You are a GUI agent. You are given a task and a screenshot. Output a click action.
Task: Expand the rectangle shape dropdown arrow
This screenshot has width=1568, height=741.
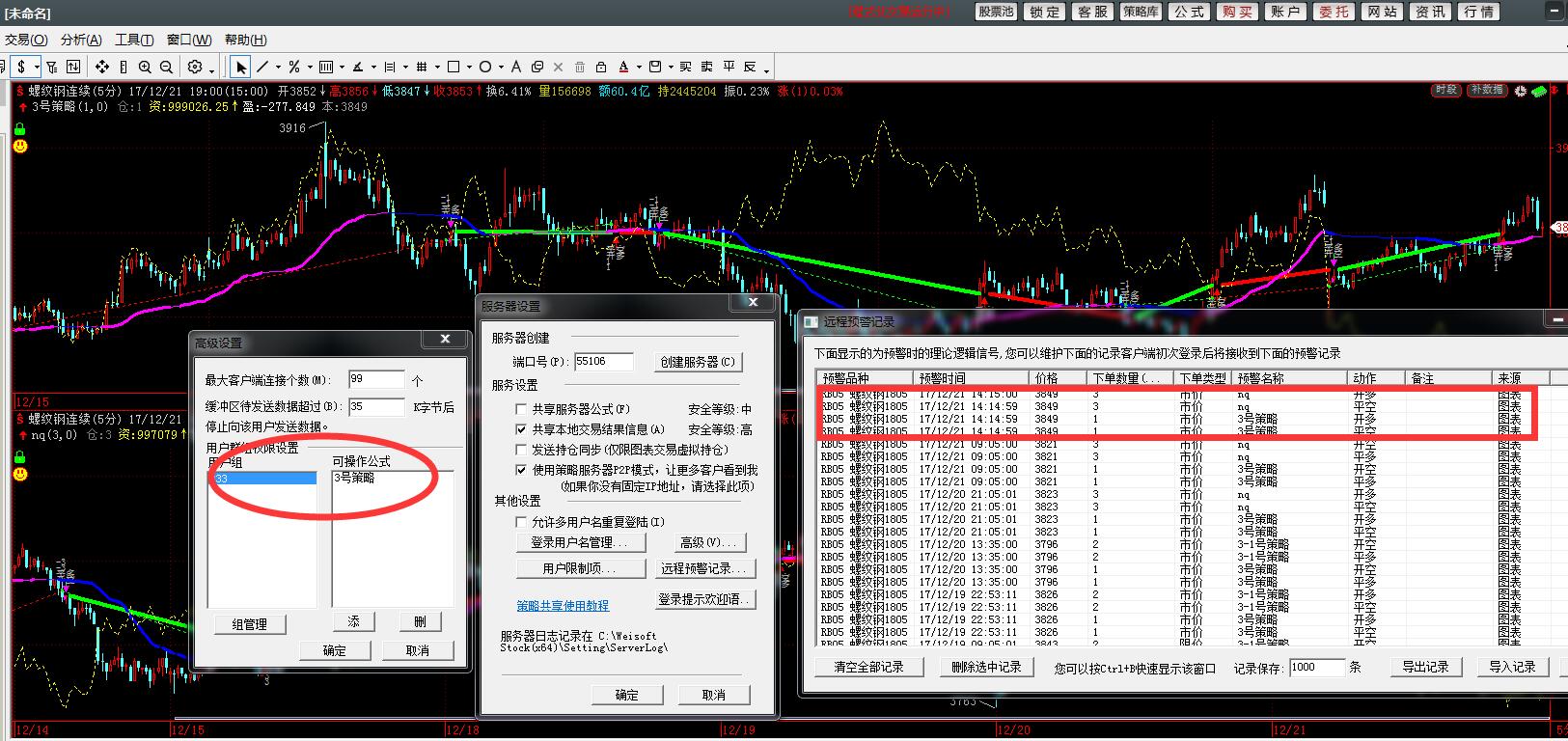point(469,68)
